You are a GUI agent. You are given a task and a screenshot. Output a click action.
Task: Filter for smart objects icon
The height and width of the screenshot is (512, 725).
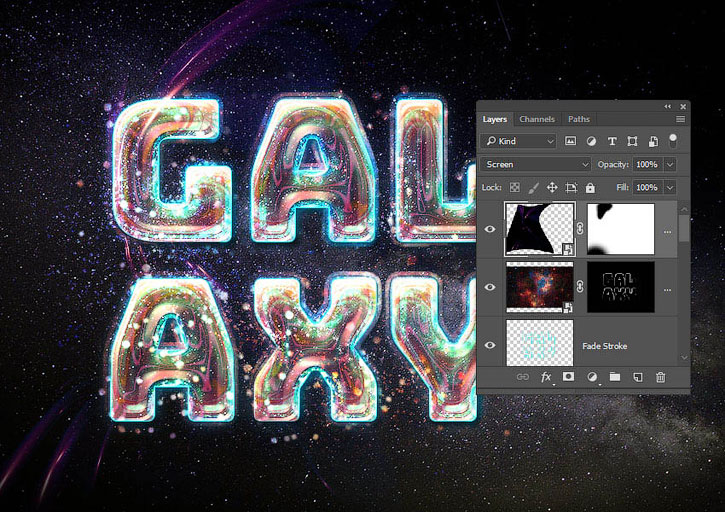pos(653,142)
